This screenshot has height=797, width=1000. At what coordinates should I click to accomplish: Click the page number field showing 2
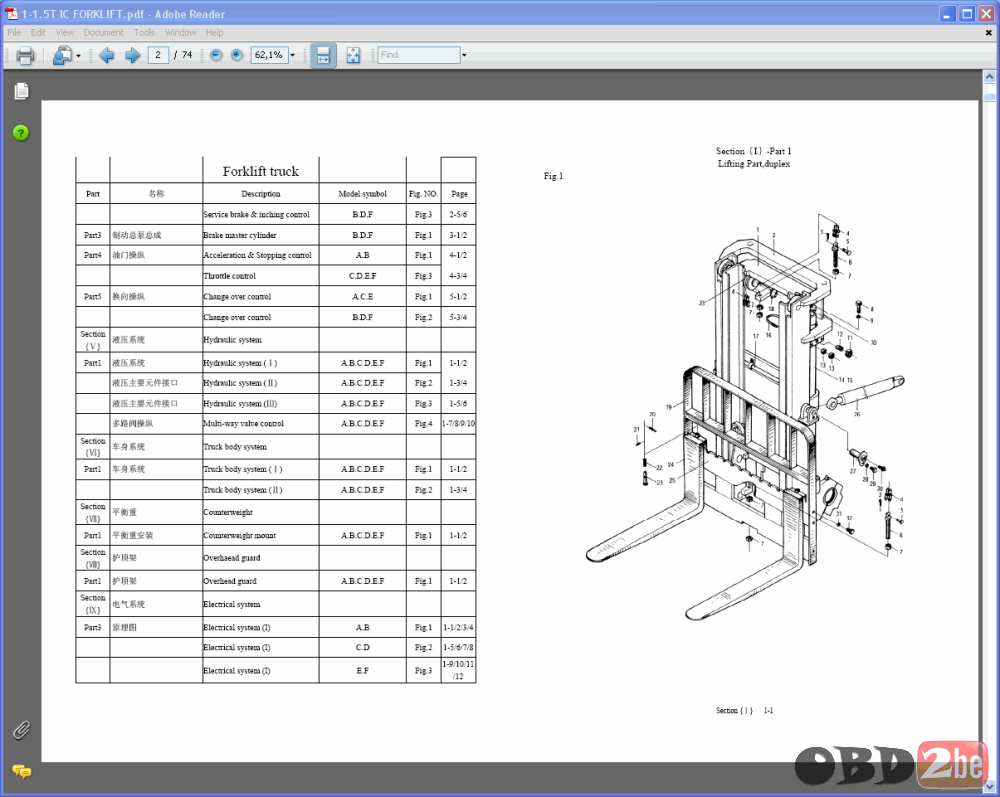tap(158, 55)
